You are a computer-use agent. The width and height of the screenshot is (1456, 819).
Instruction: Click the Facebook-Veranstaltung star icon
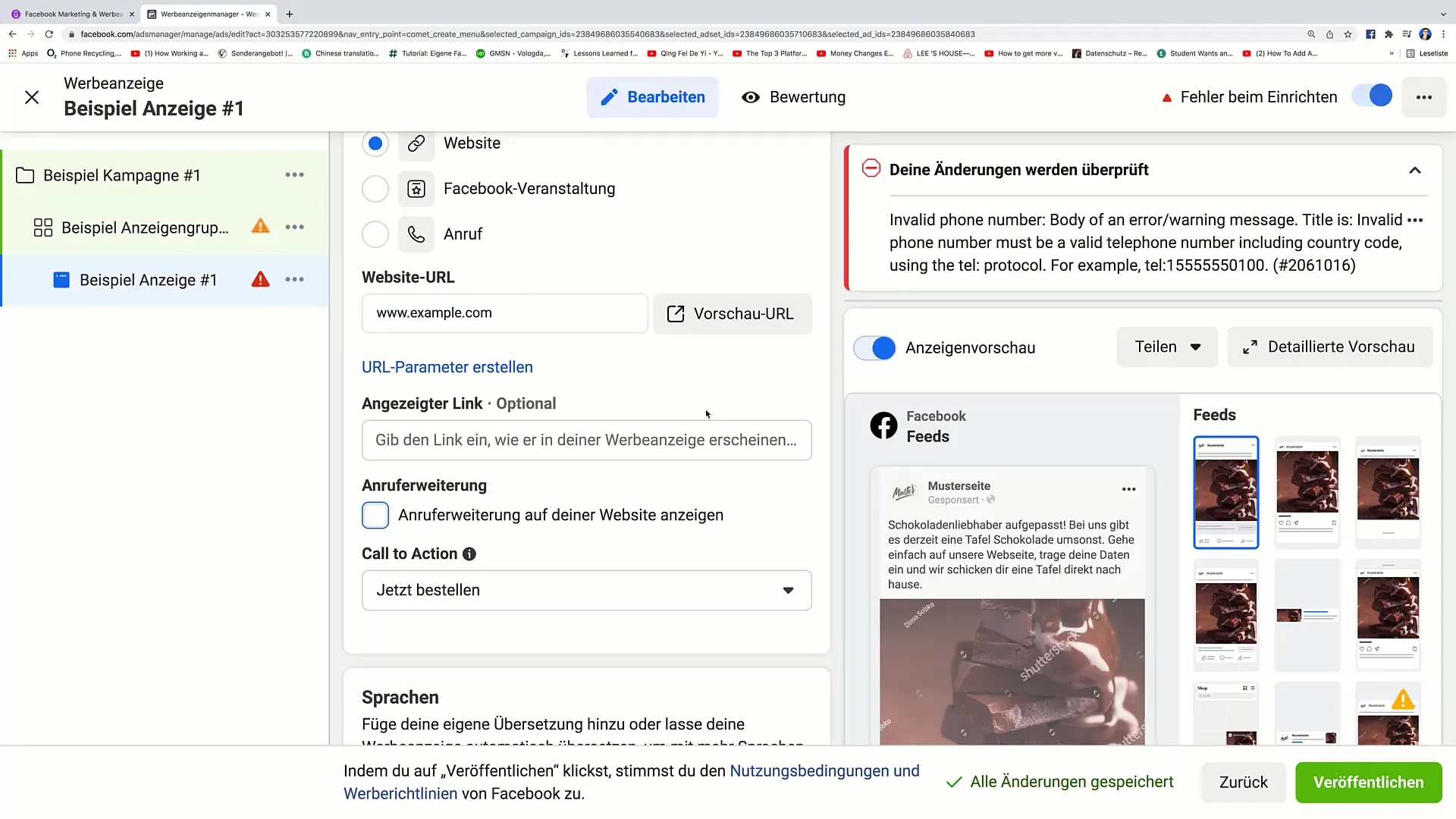click(x=416, y=189)
